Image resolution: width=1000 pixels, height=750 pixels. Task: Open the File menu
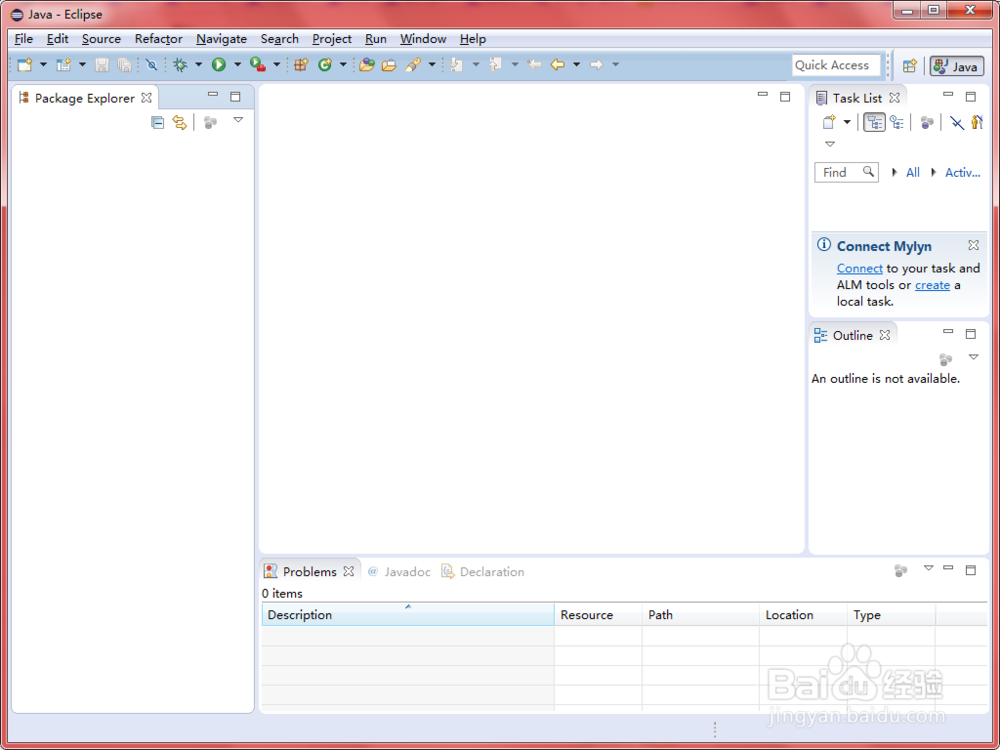pyautogui.click(x=24, y=39)
